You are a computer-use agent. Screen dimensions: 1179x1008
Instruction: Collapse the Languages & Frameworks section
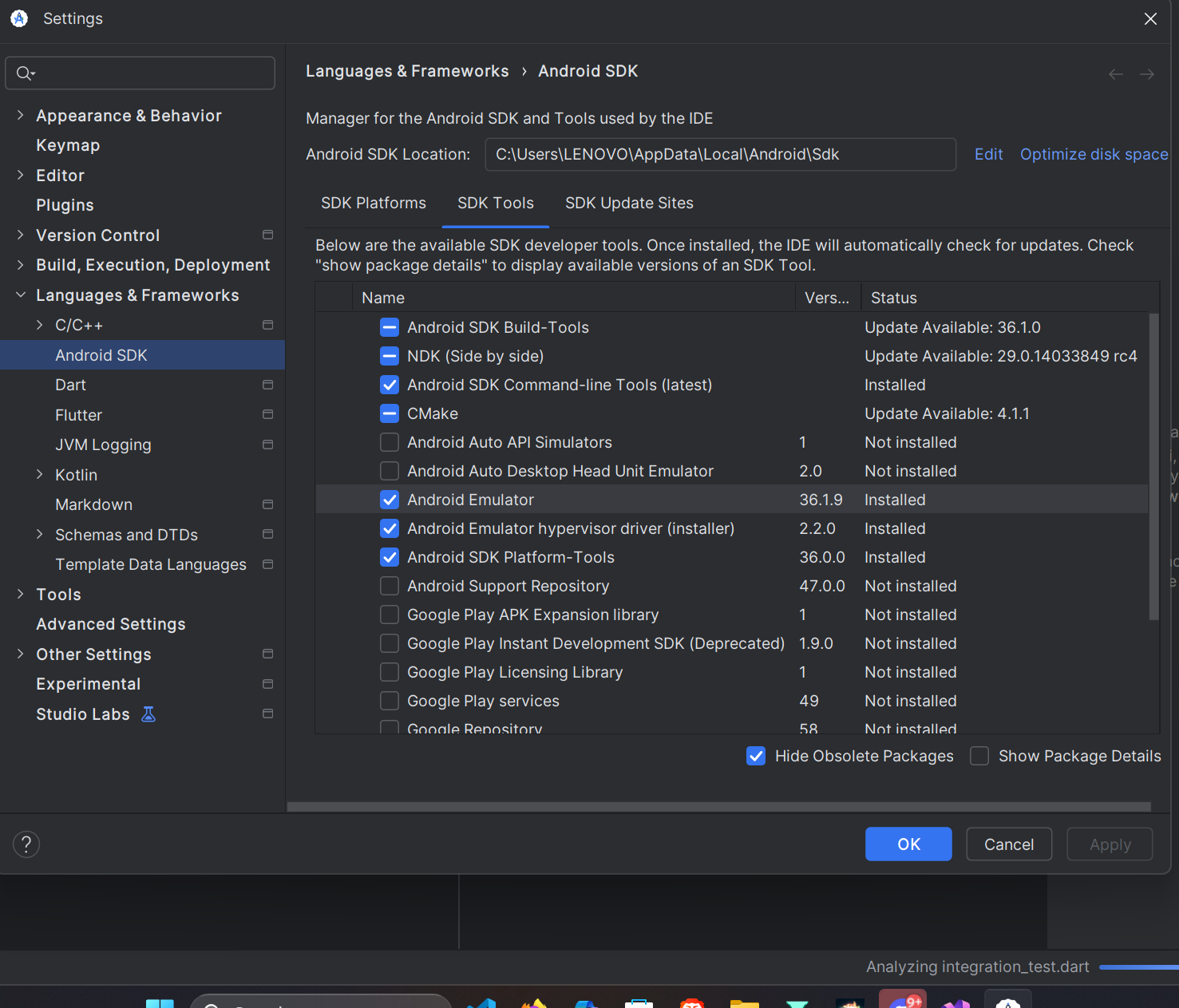pos(21,295)
